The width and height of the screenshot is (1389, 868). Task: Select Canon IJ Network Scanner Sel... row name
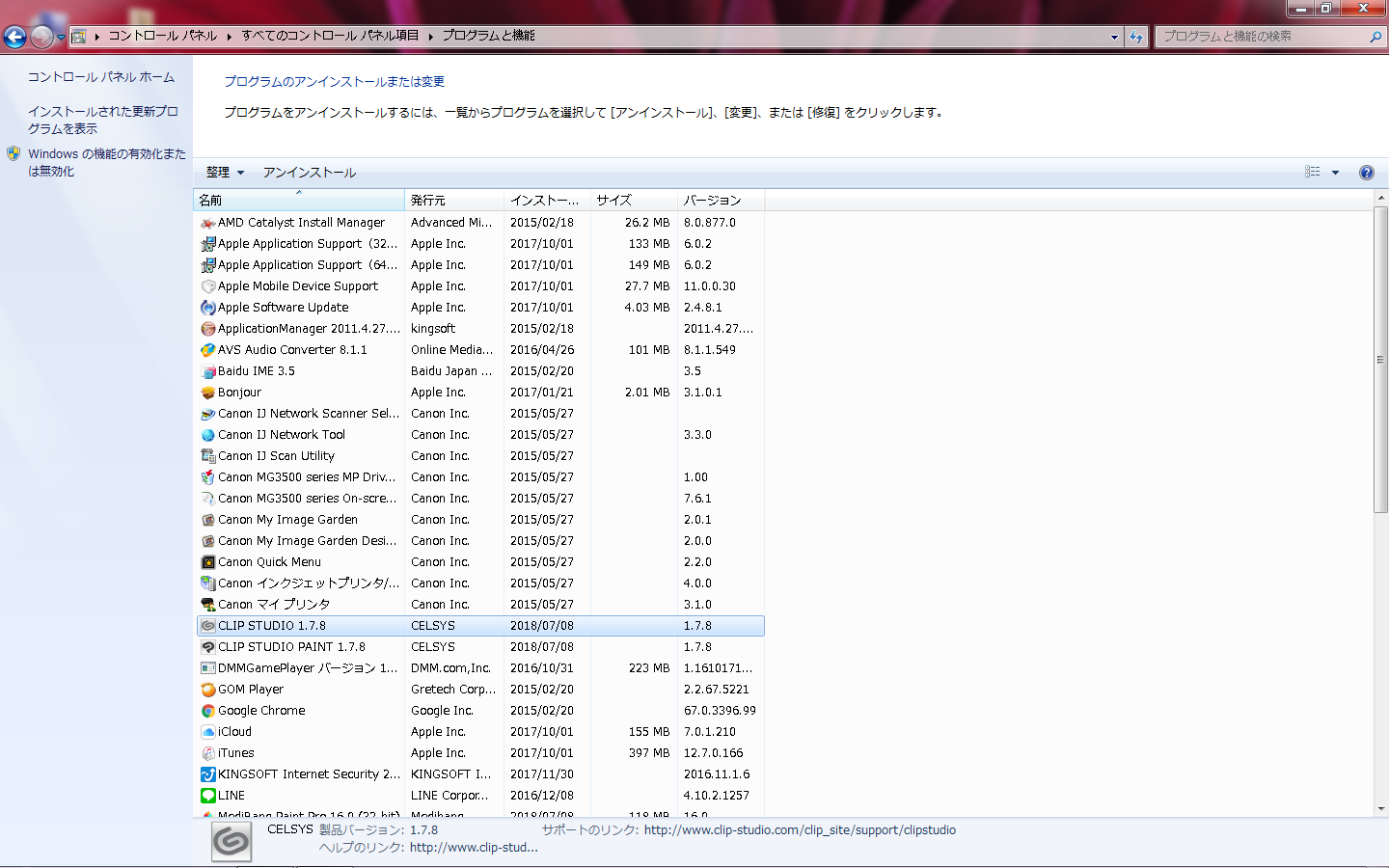308,414
